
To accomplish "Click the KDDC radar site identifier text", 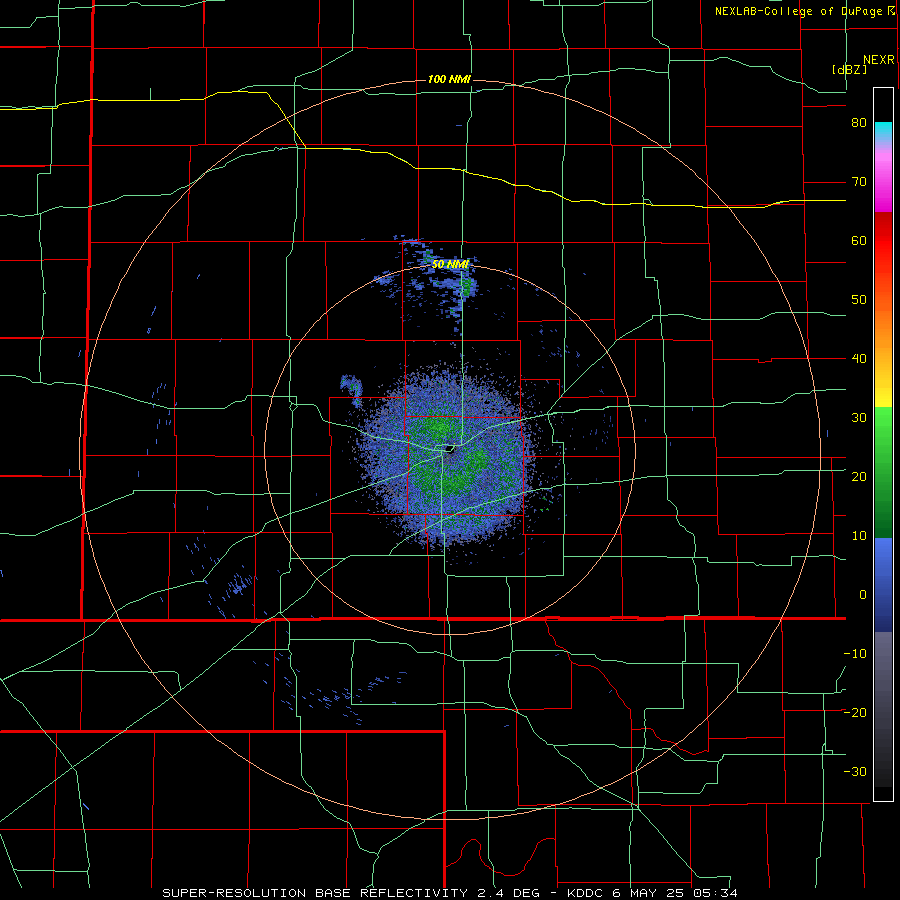I will pyautogui.click(x=585, y=893).
